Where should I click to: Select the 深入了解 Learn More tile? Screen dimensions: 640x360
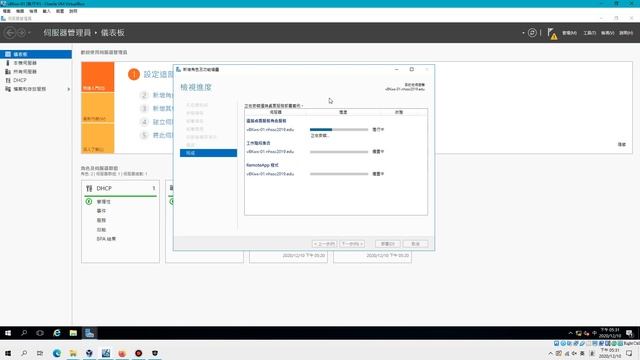98,138
